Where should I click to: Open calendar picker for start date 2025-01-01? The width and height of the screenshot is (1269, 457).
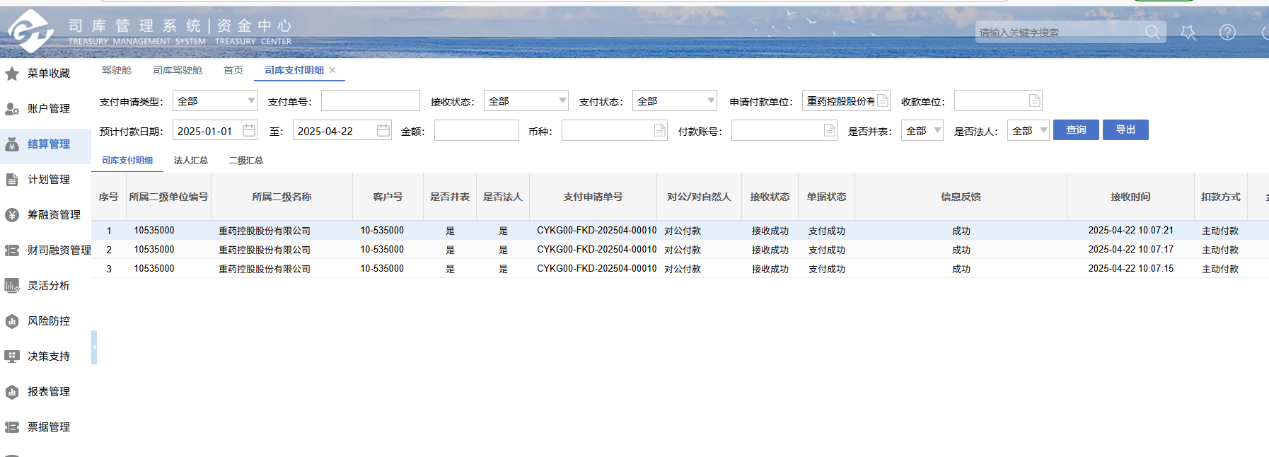(x=249, y=130)
